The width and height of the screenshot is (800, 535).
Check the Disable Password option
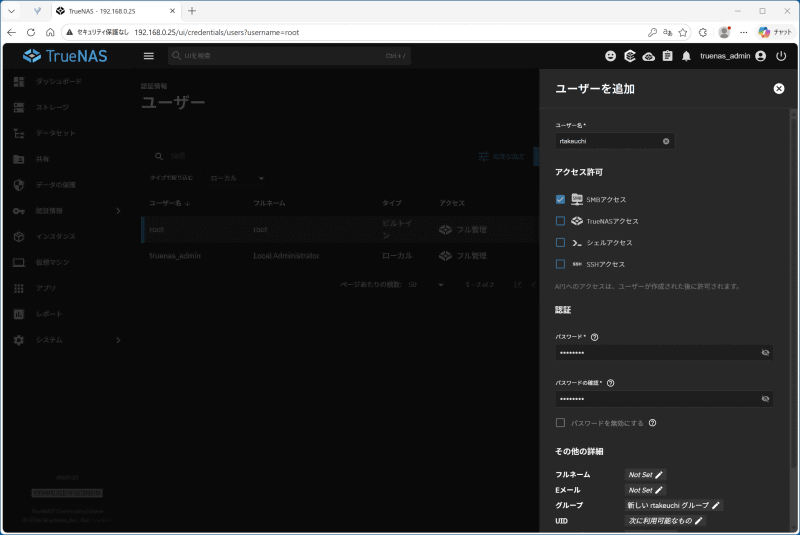[x=560, y=423]
